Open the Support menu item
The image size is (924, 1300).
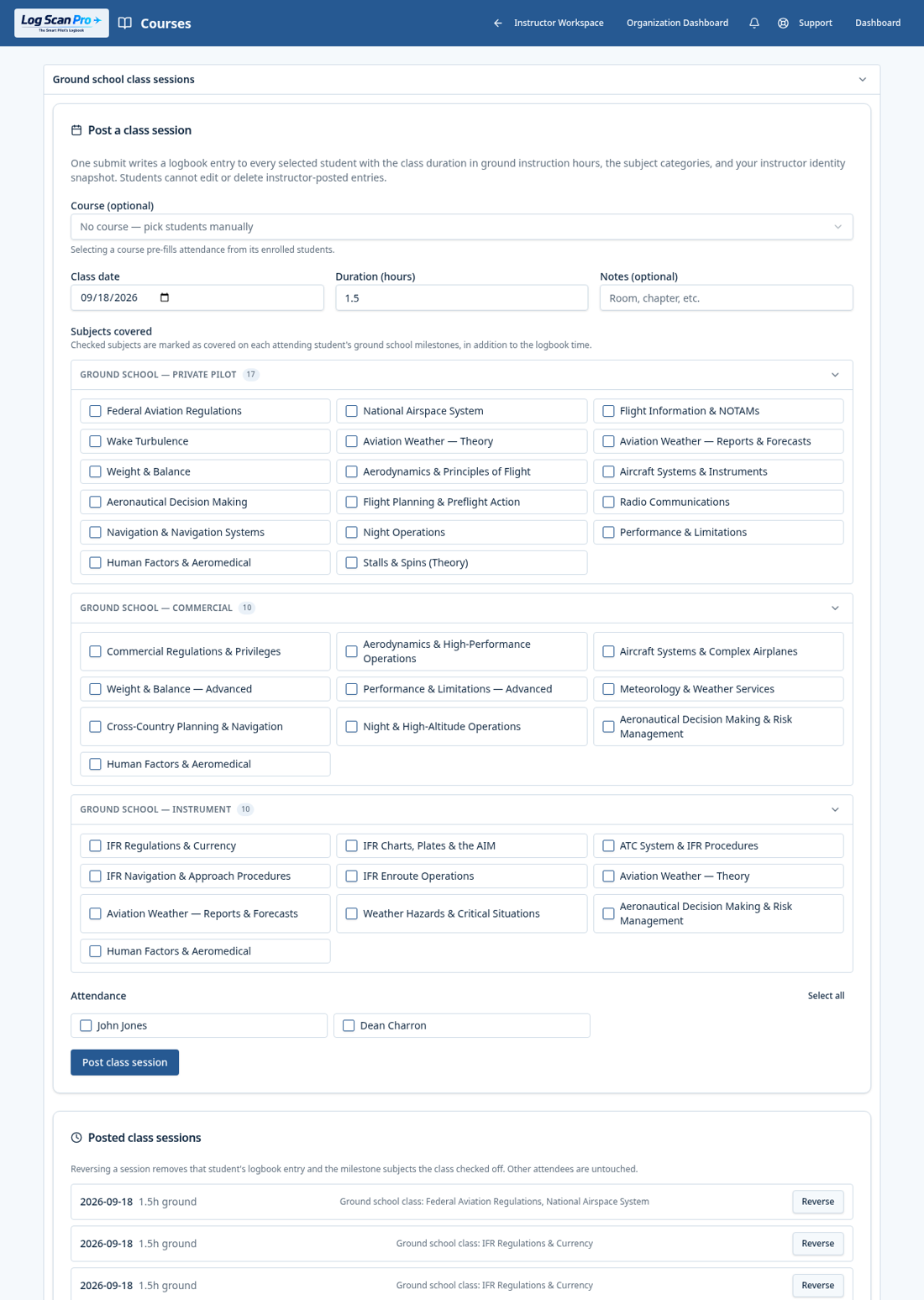[815, 23]
